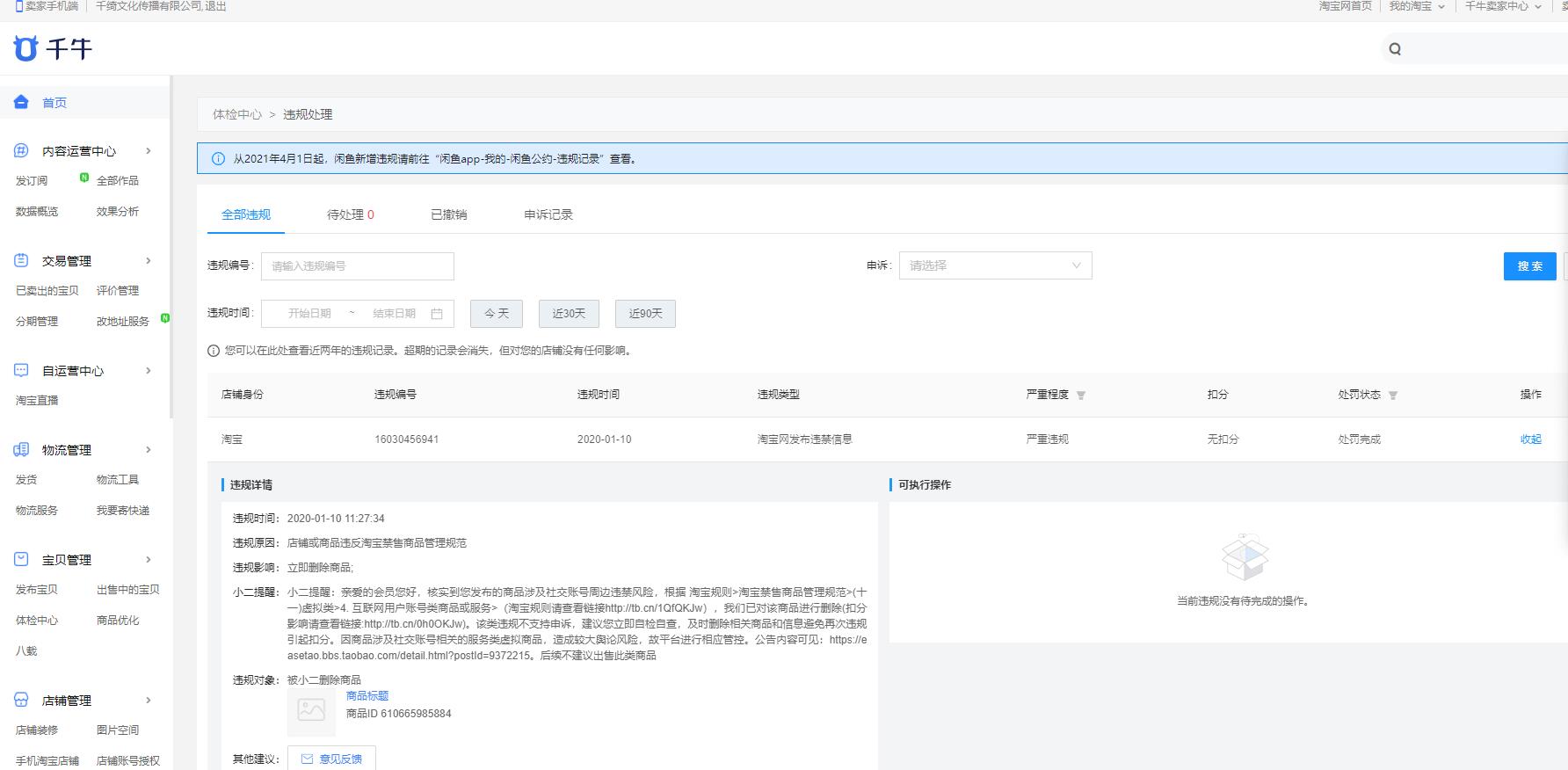Image resolution: width=1568 pixels, height=770 pixels.
Task: Open 评价管理 in sidebar
Action: [x=118, y=291]
